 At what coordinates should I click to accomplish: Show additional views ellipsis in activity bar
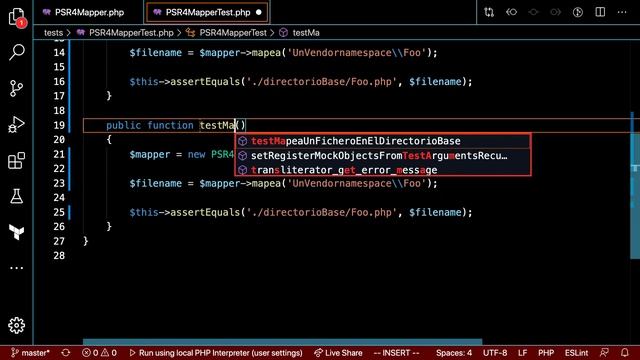(17, 268)
